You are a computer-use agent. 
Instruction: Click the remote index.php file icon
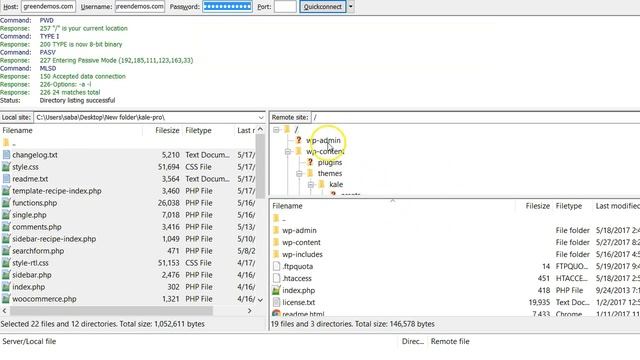tap(276, 291)
